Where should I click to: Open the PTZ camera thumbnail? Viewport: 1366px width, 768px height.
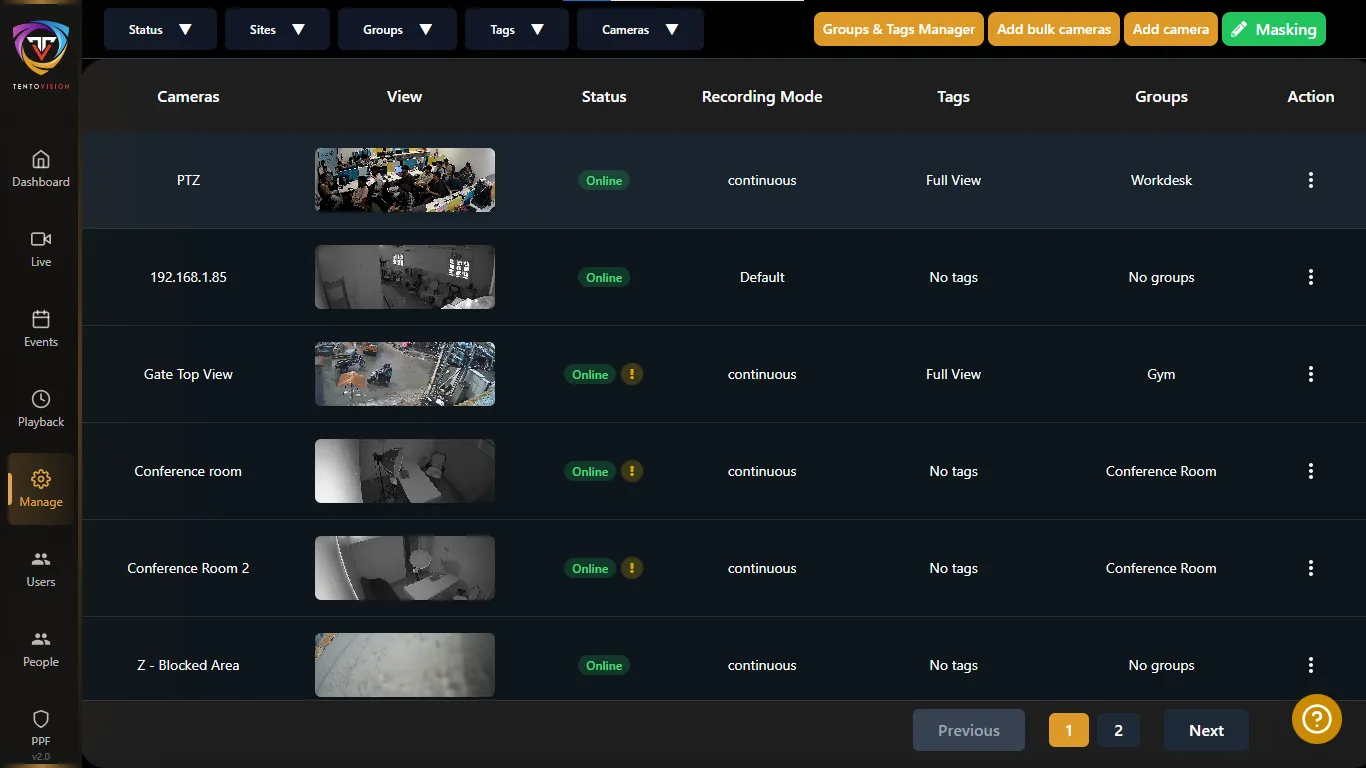[405, 180]
